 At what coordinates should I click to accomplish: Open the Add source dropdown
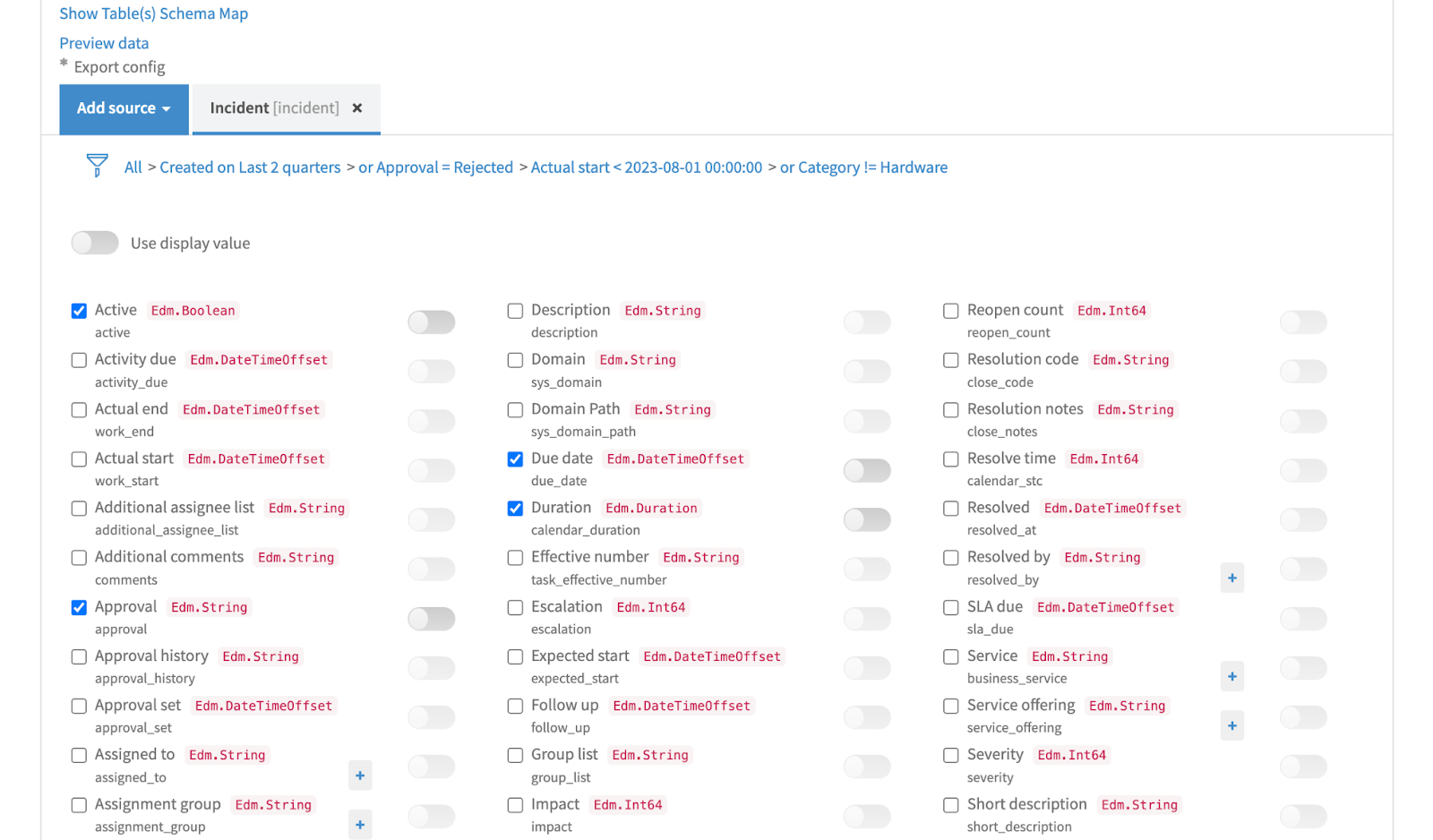[x=124, y=108]
